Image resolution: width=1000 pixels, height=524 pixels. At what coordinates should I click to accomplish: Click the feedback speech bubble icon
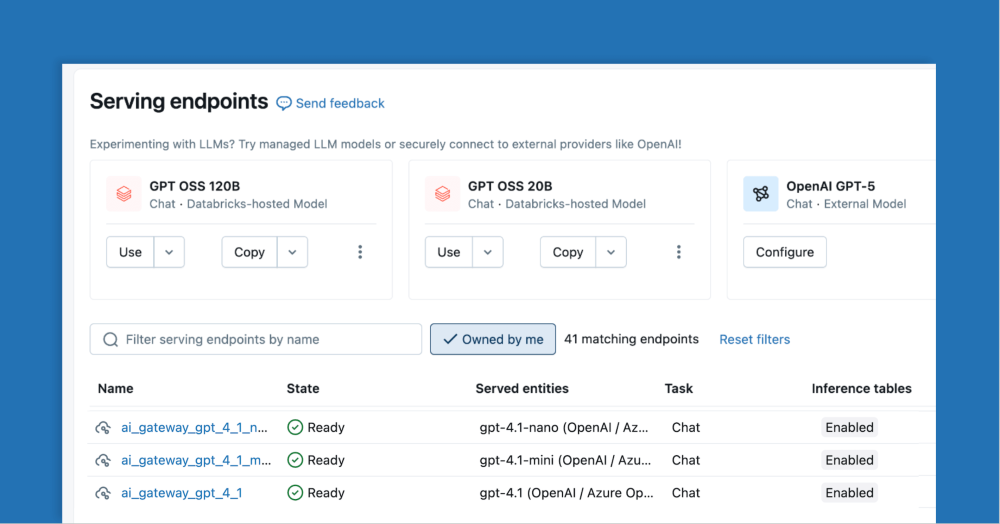284,103
